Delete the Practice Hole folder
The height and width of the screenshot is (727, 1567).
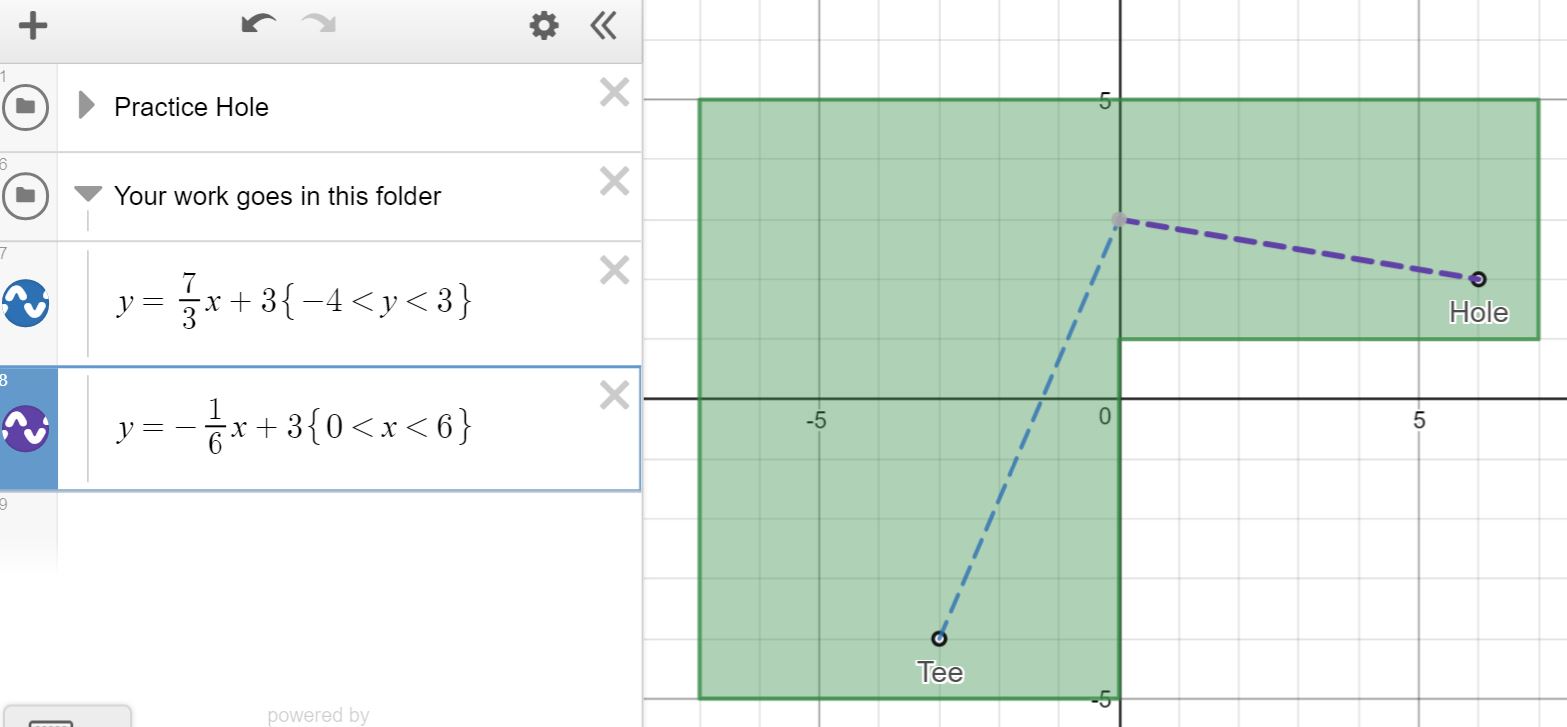614,93
